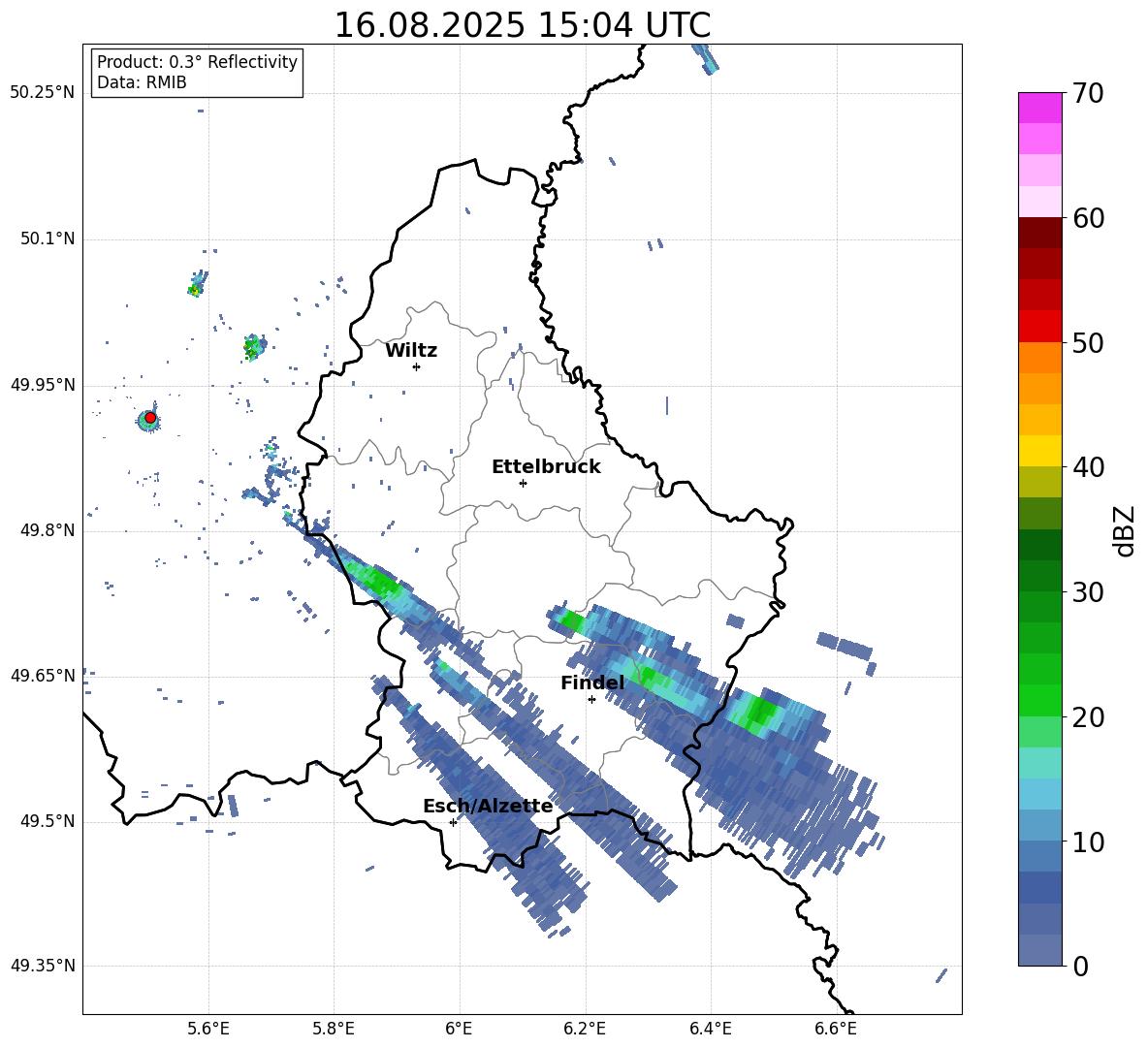Click the 20 colorbar tick label
1148x1048 pixels.
pos(1088,717)
